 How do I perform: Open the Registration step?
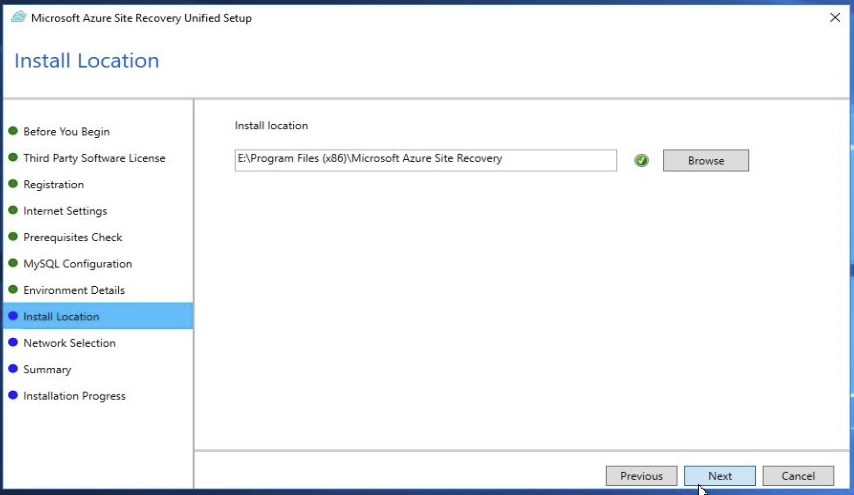click(53, 184)
